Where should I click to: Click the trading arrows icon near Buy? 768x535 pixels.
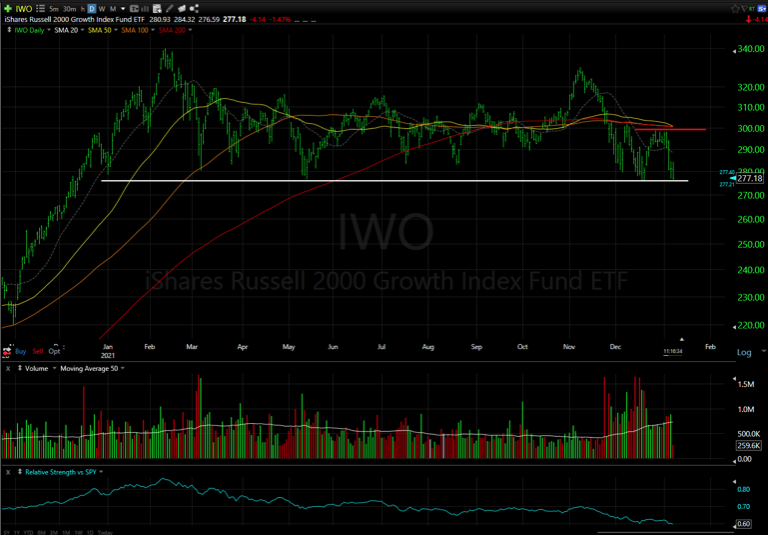7,351
